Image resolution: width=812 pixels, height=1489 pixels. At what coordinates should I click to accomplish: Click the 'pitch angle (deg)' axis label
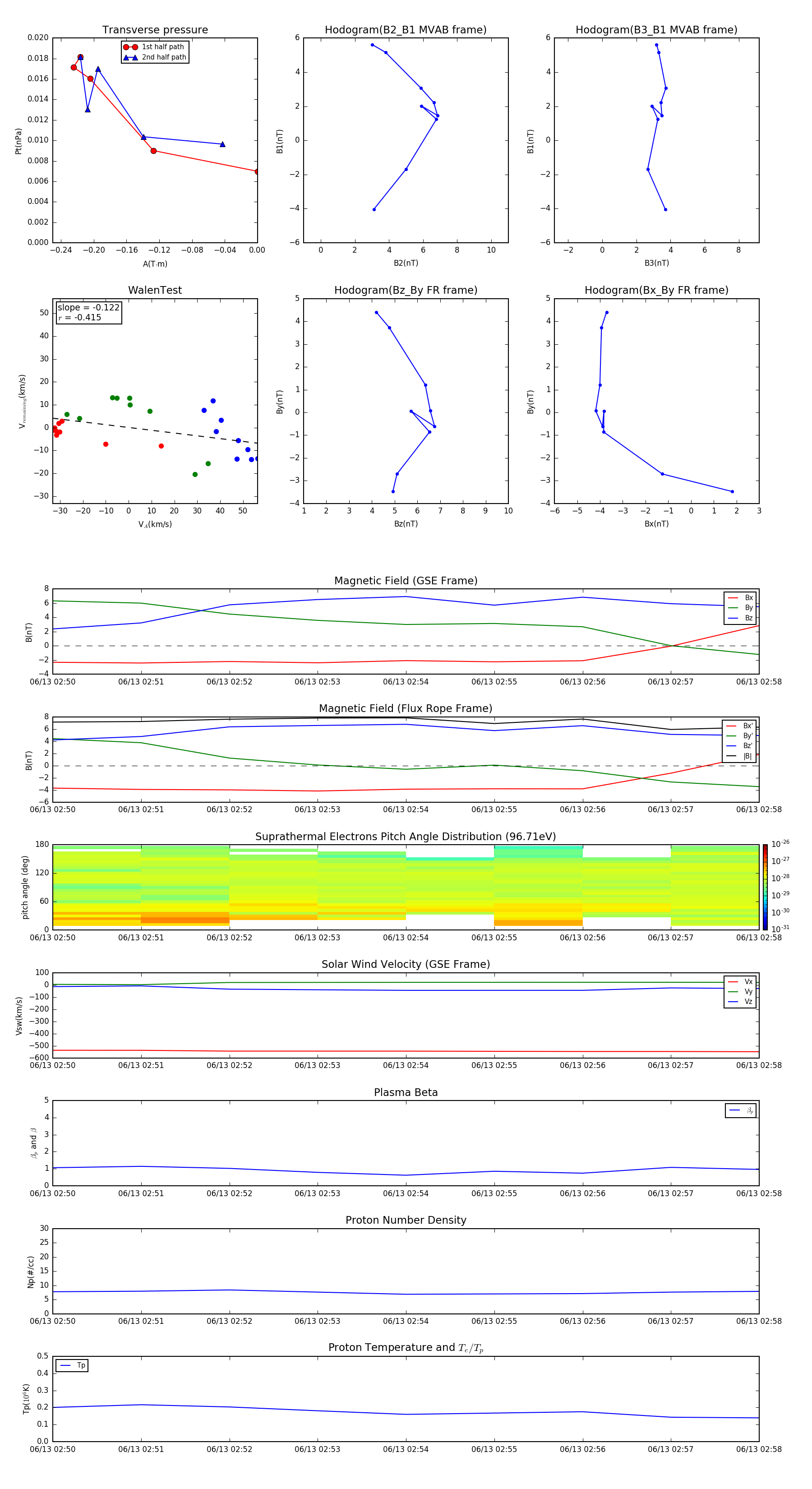click(25, 887)
